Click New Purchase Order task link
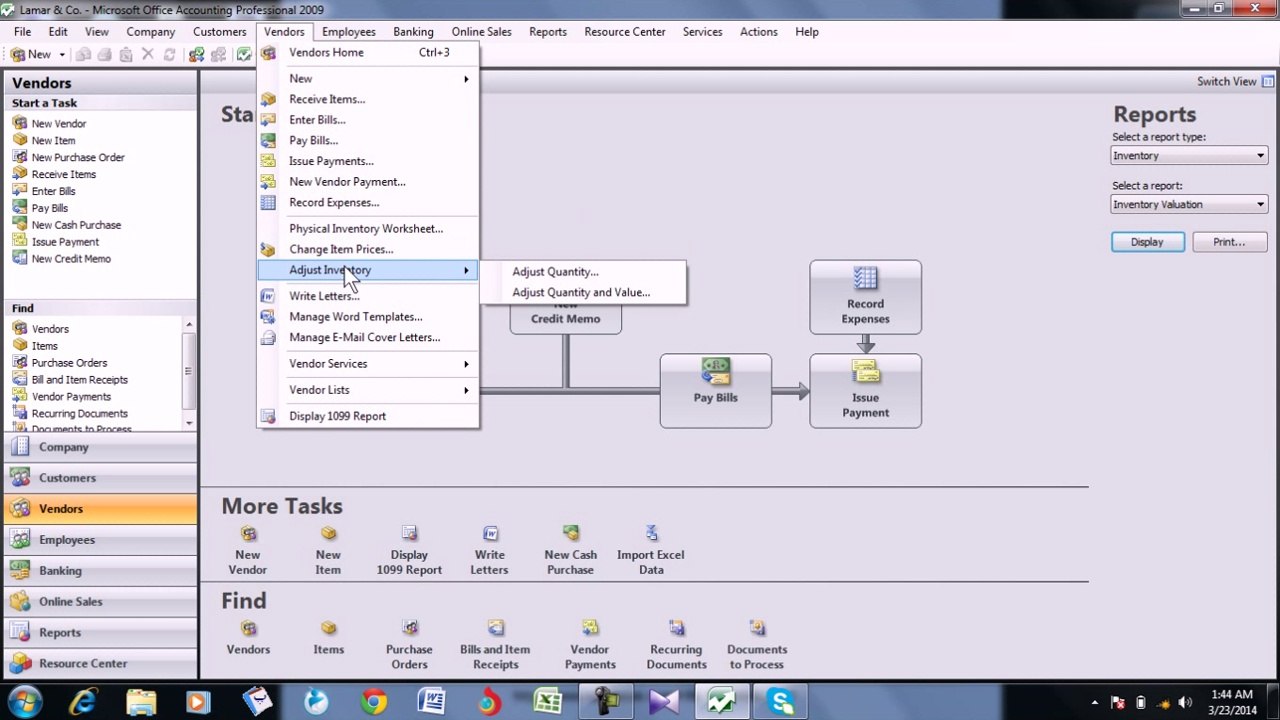Screen dimensions: 1280x720 point(78,157)
